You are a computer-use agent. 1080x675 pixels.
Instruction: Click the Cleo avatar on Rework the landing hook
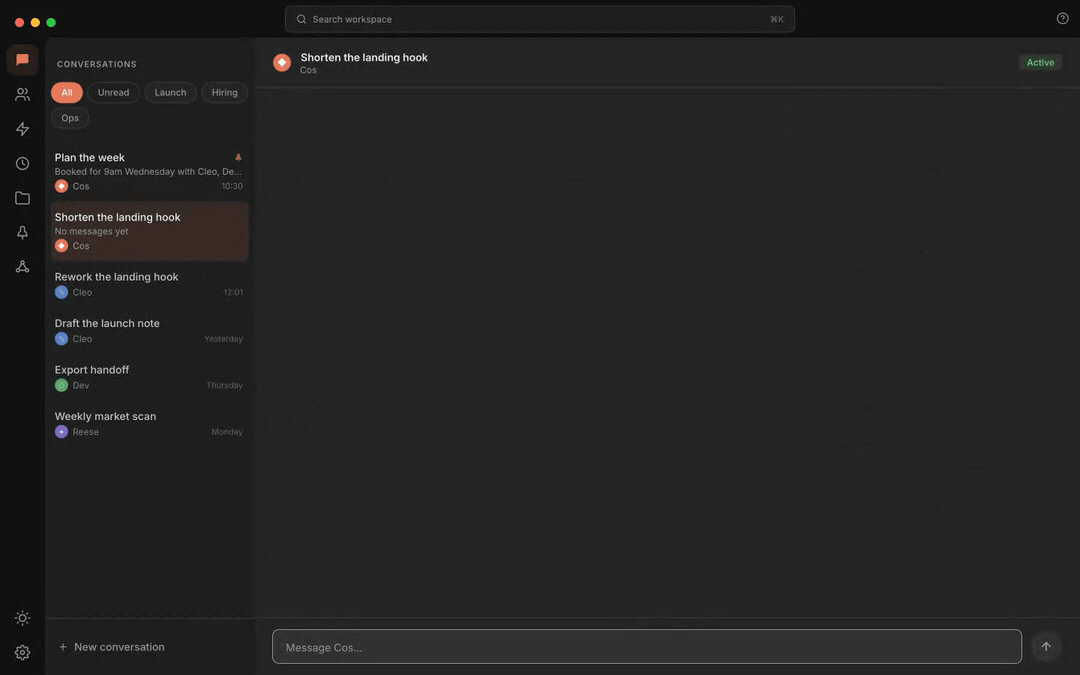pos(61,292)
